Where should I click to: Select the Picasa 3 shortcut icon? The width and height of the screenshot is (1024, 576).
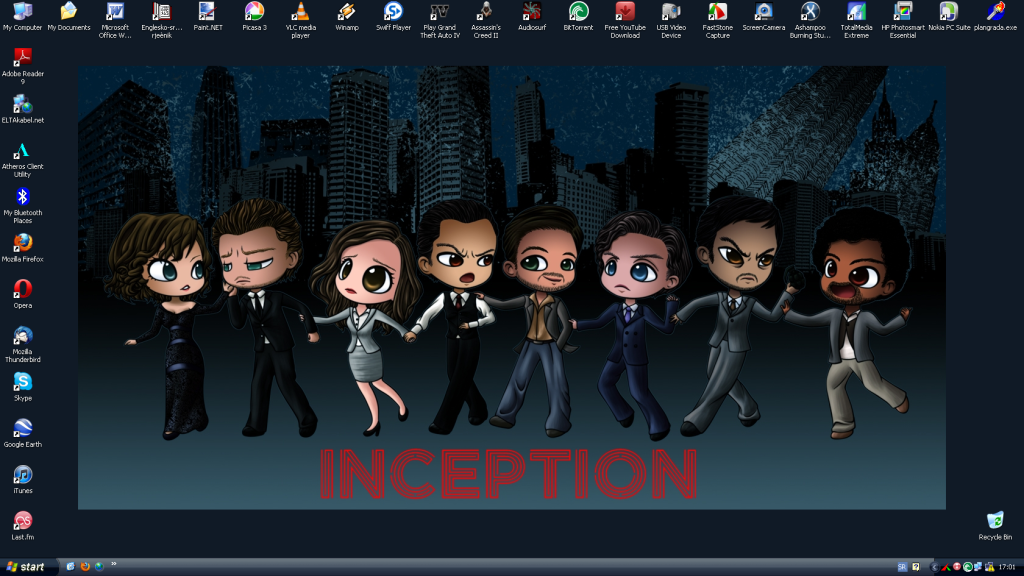254,16
